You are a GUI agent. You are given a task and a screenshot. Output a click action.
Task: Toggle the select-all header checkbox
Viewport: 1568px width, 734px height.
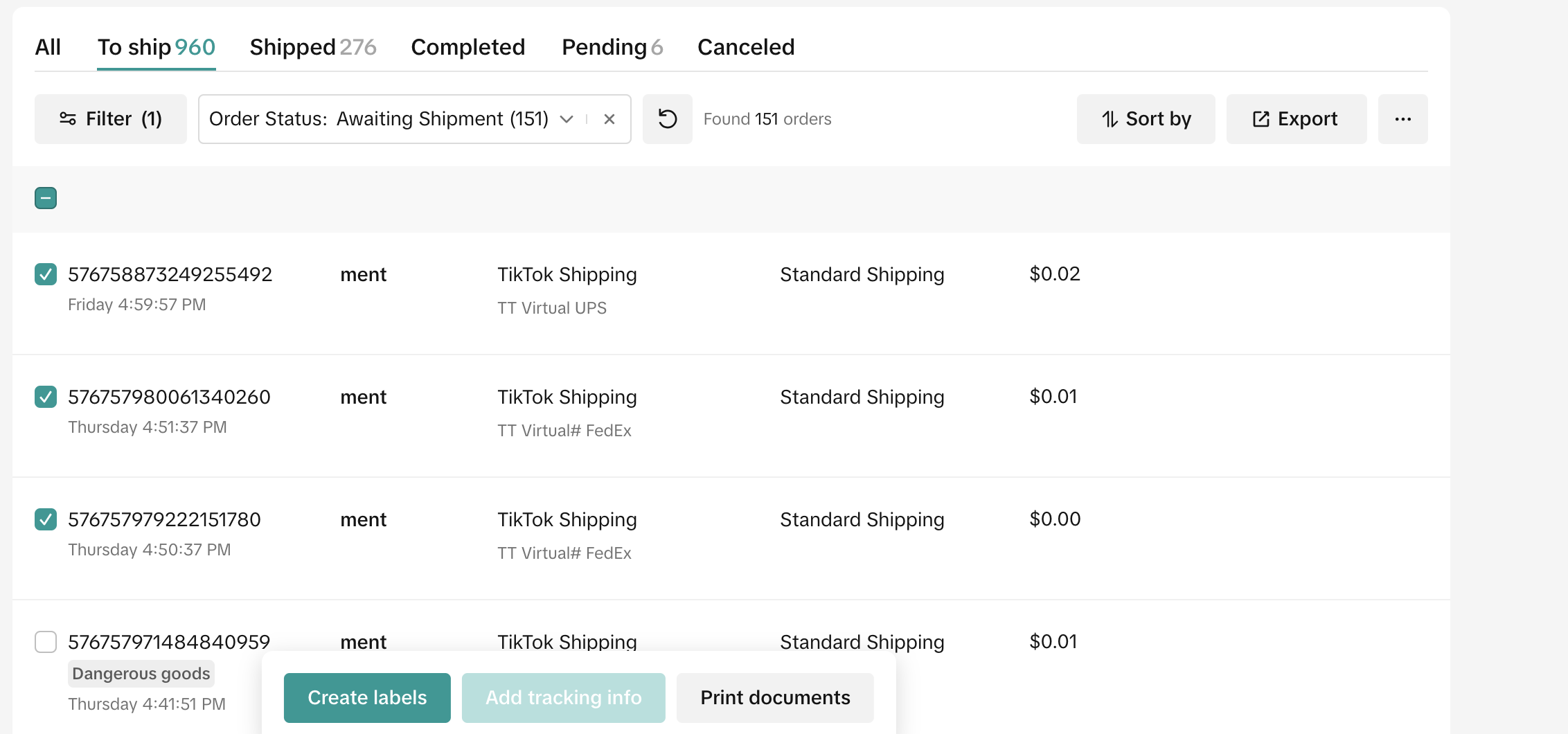point(46,199)
